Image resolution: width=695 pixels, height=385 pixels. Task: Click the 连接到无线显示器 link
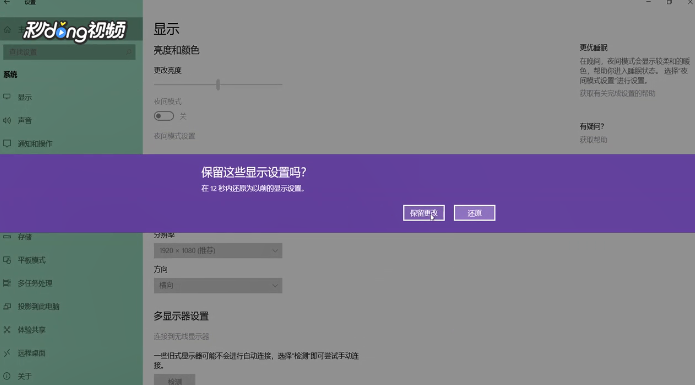coord(181,337)
